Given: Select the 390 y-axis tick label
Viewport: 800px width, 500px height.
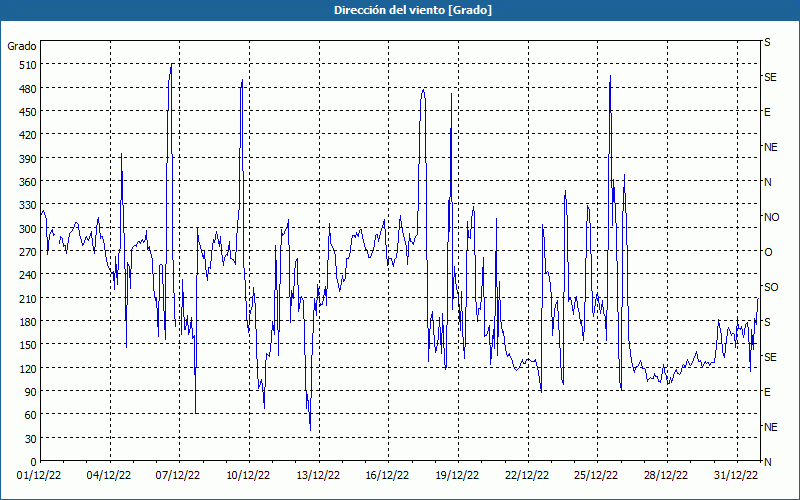Looking at the screenshot, I should pyautogui.click(x=27, y=158).
